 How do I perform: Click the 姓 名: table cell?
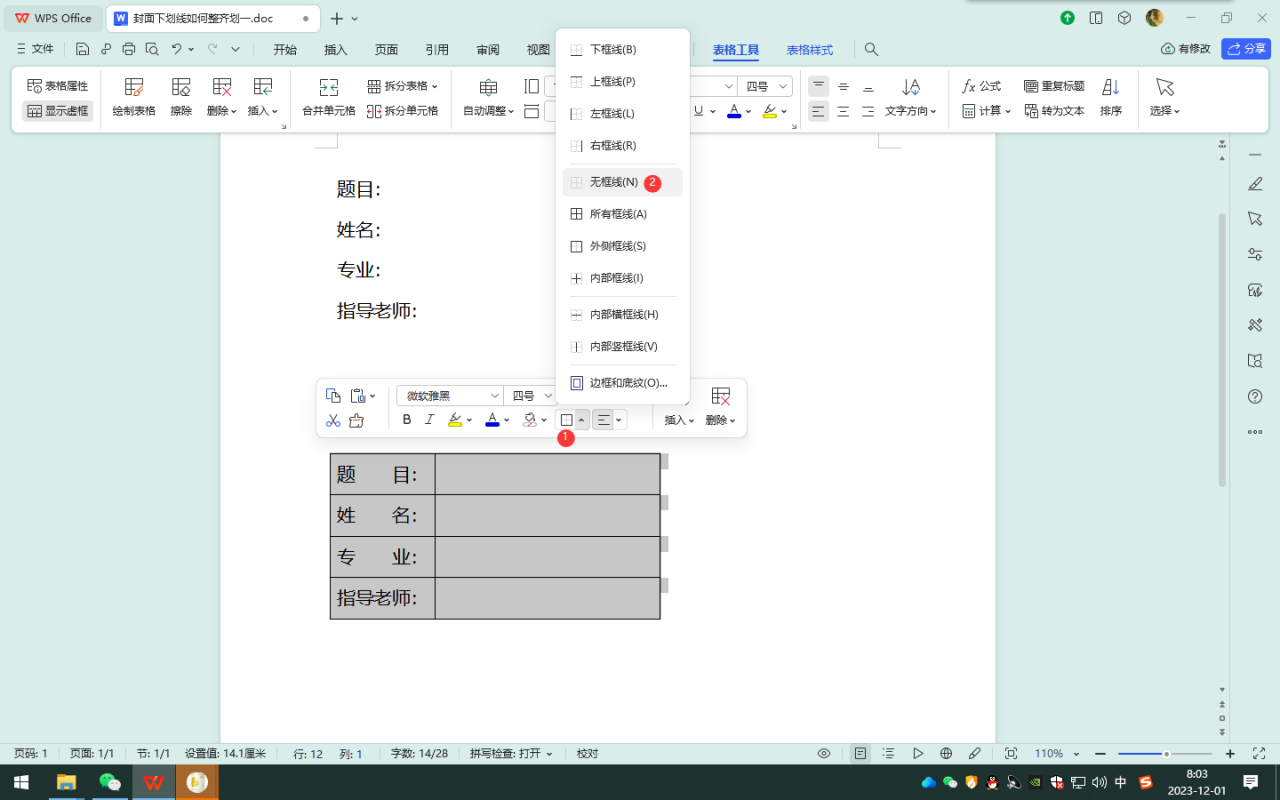383,515
